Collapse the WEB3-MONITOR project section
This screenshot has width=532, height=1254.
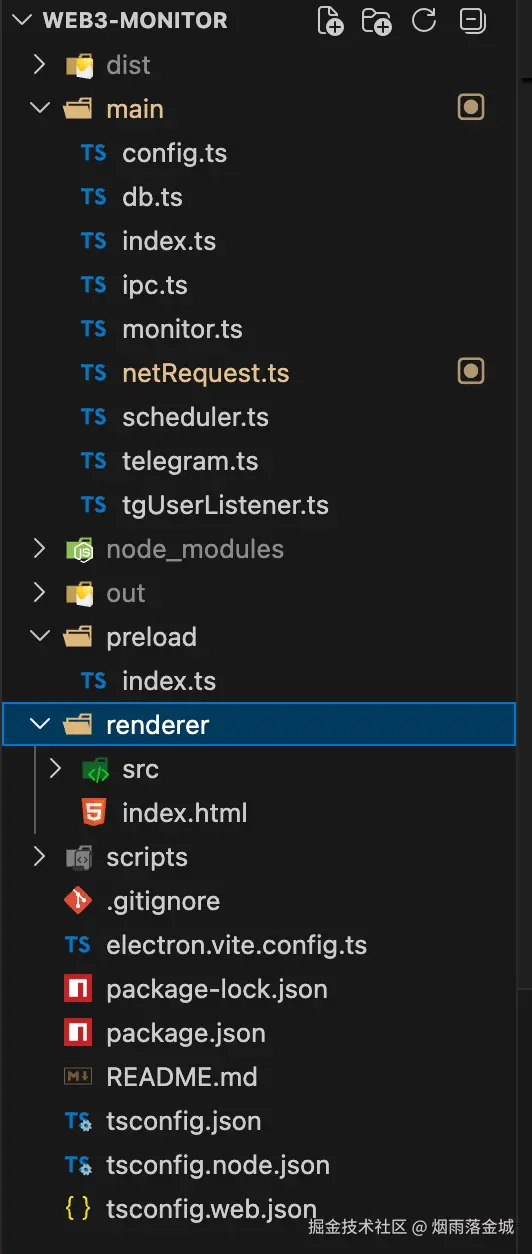click(23, 20)
